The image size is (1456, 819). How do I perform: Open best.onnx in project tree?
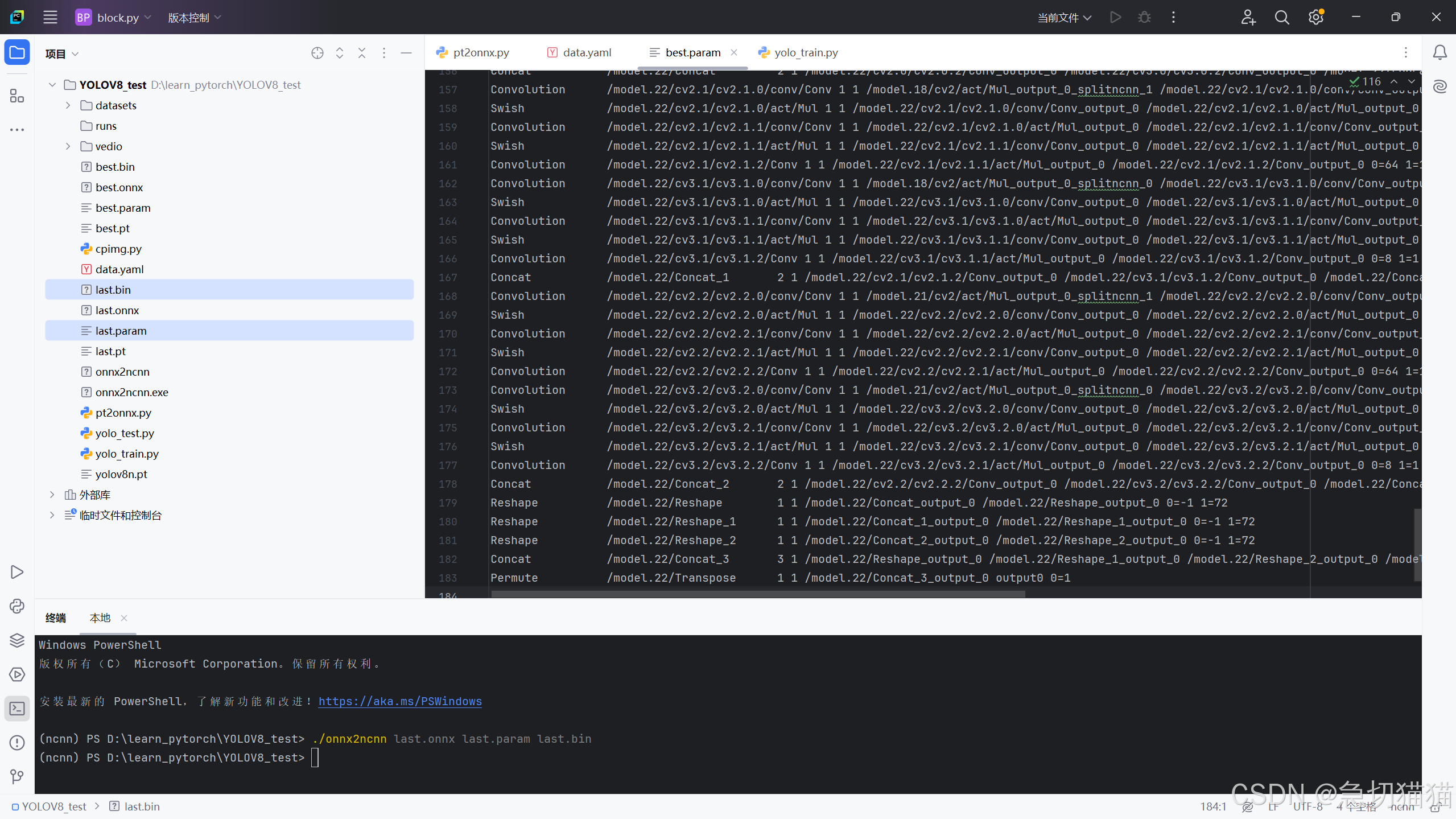click(x=119, y=187)
